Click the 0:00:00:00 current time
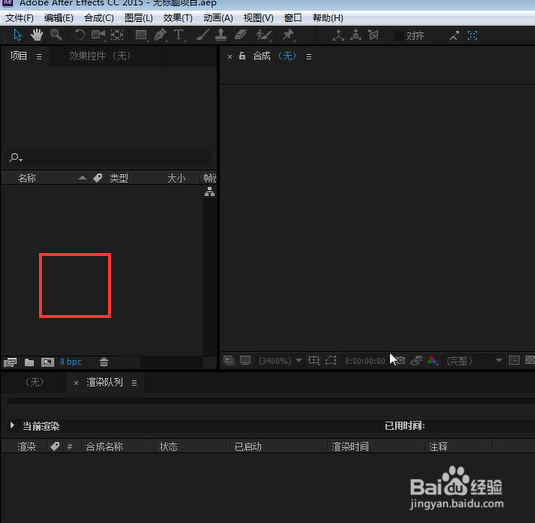Viewport: 535px width, 523px height. 365,361
